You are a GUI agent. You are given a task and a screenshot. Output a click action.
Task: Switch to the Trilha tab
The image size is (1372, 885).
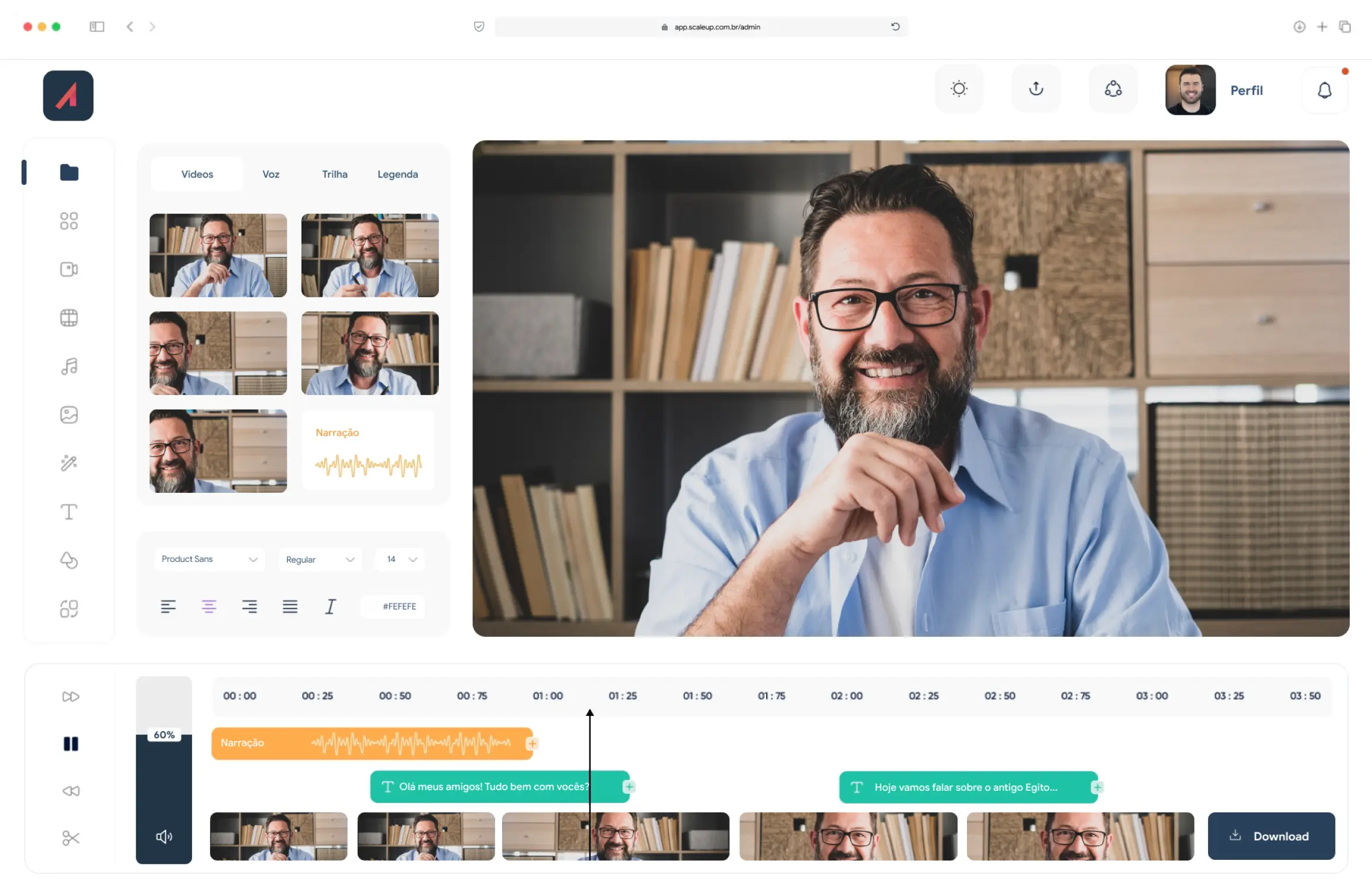click(334, 174)
